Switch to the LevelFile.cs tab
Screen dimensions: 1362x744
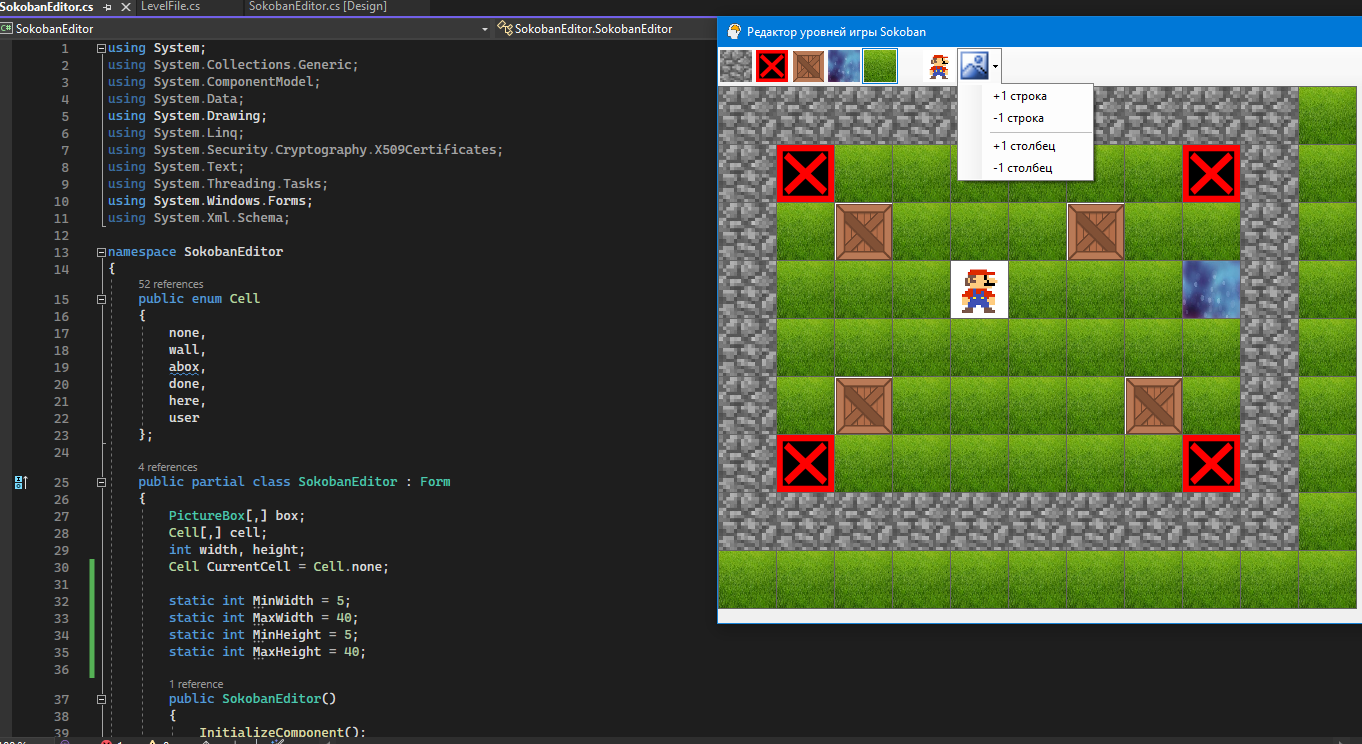pyautogui.click(x=170, y=6)
